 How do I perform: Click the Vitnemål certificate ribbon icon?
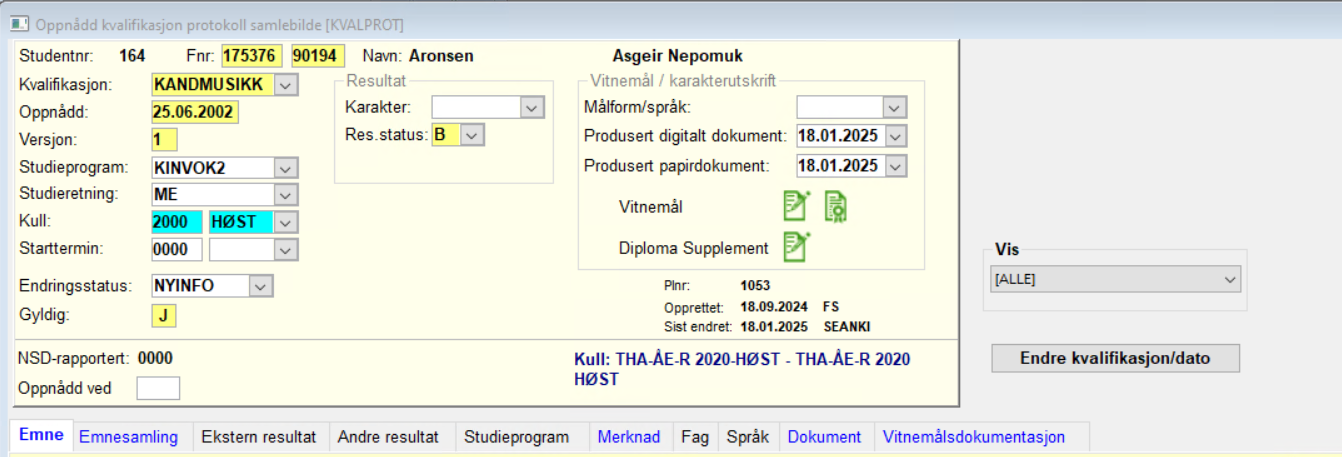[836, 206]
